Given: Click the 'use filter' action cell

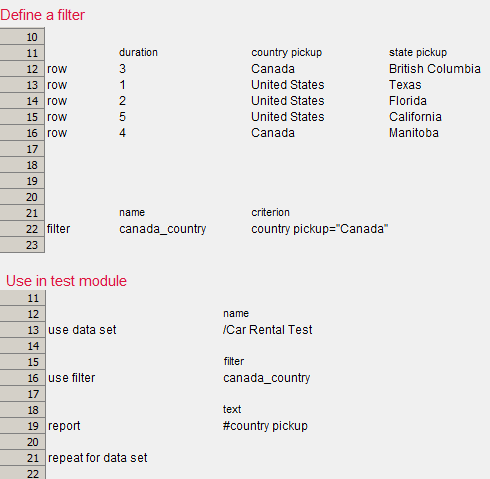Looking at the screenshot, I should click(72, 378).
